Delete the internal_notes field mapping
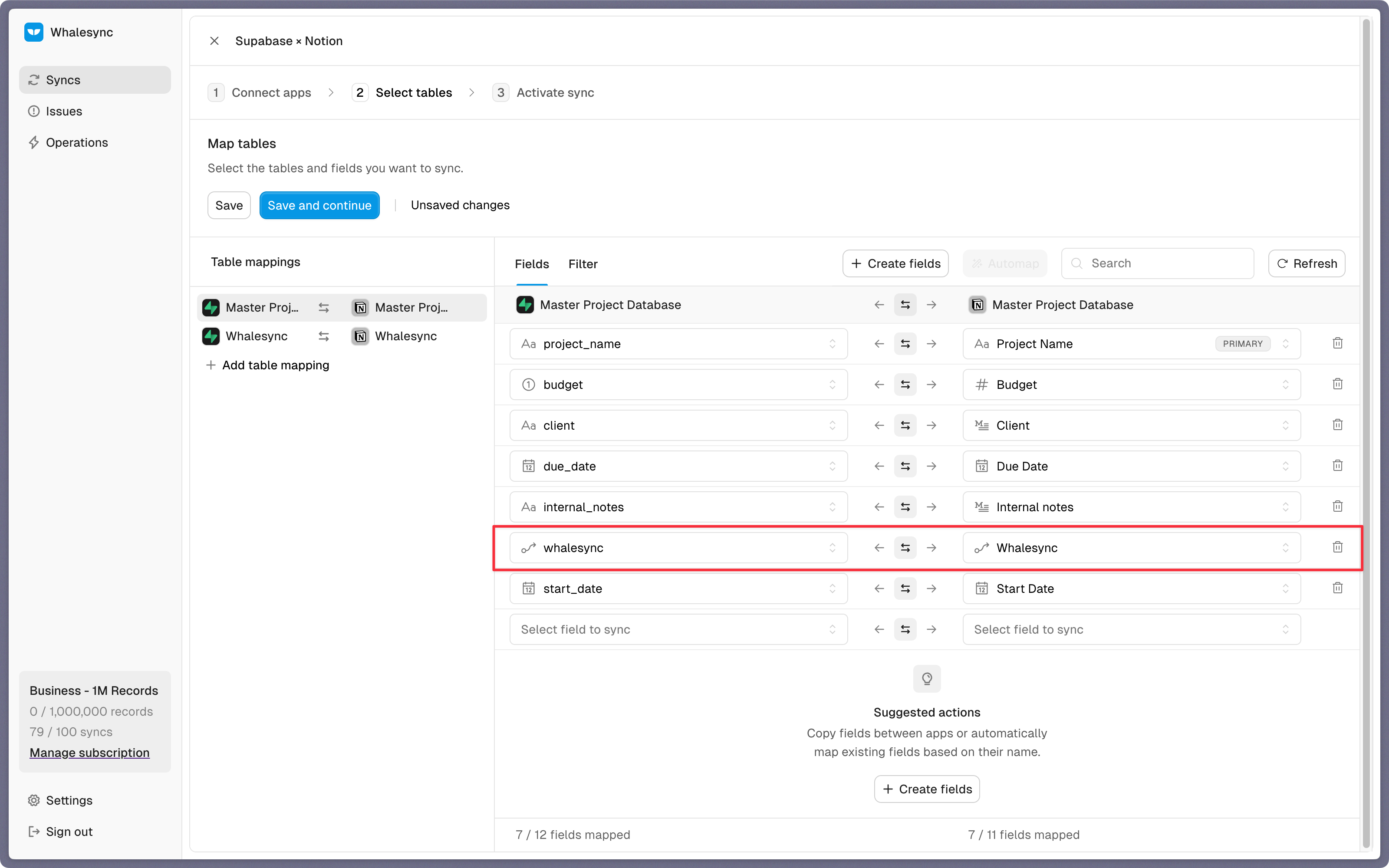The width and height of the screenshot is (1389, 868). (1337, 506)
